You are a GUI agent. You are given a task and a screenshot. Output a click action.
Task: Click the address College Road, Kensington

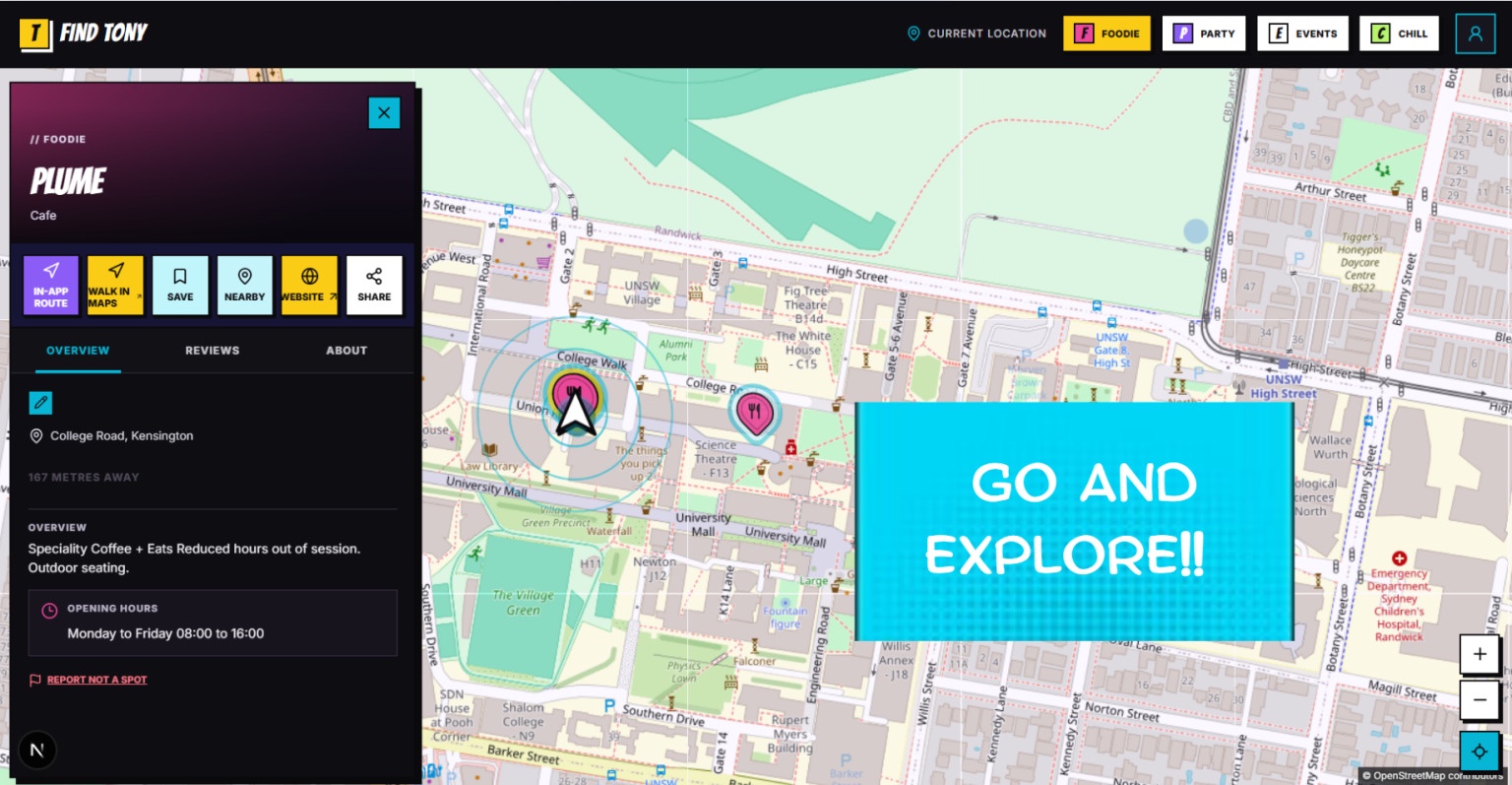122,435
